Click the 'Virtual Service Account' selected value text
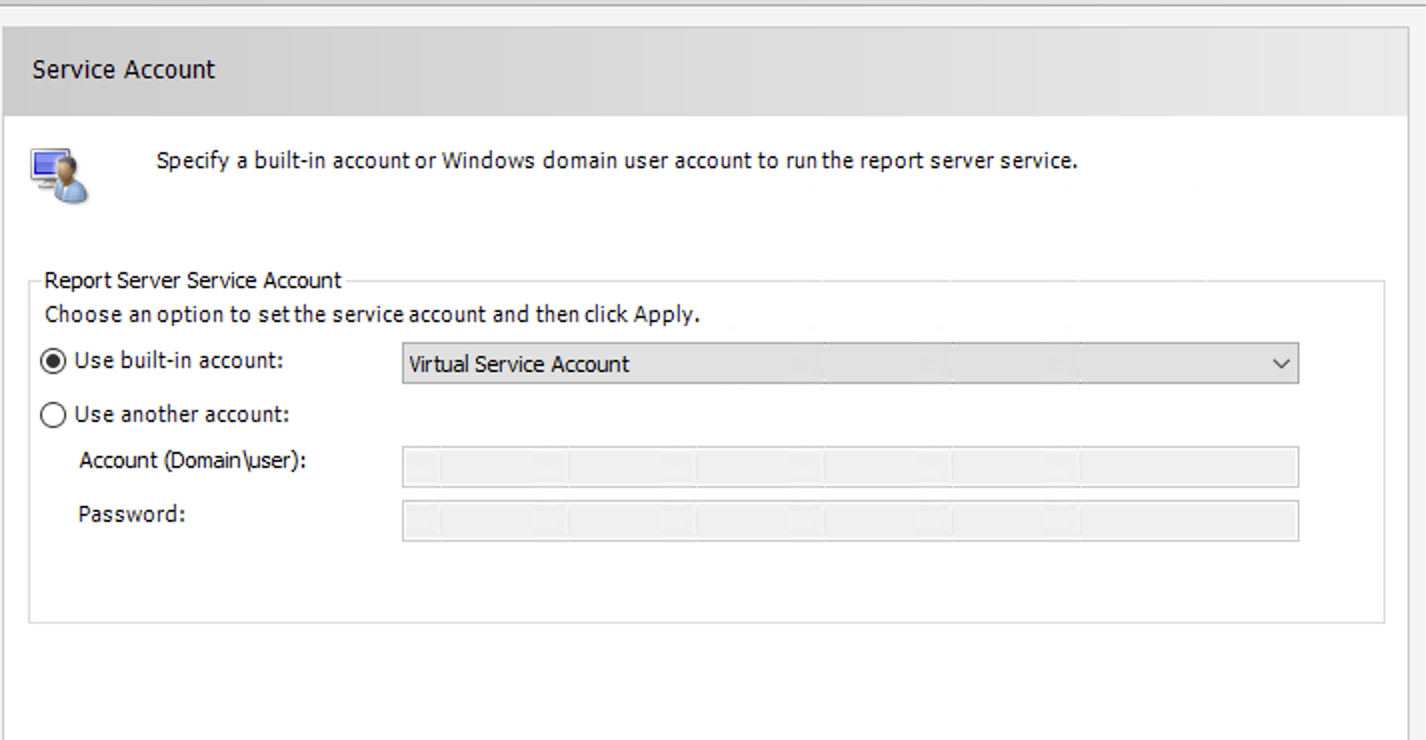This screenshot has width=1426, height=740. (x=519, y=365)
